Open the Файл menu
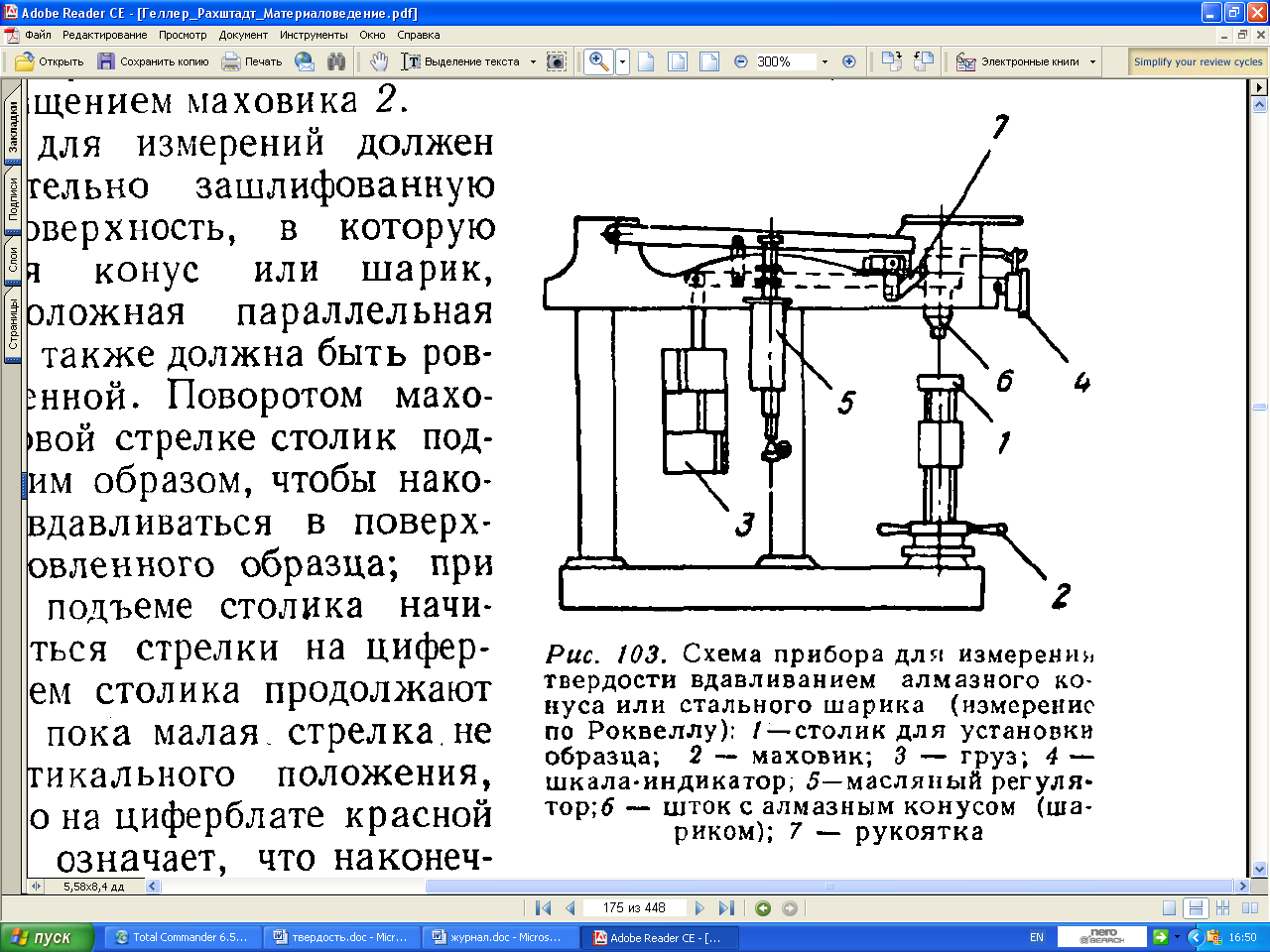The height and width of the screenshot is (952, 1270). tap(39, 35)
